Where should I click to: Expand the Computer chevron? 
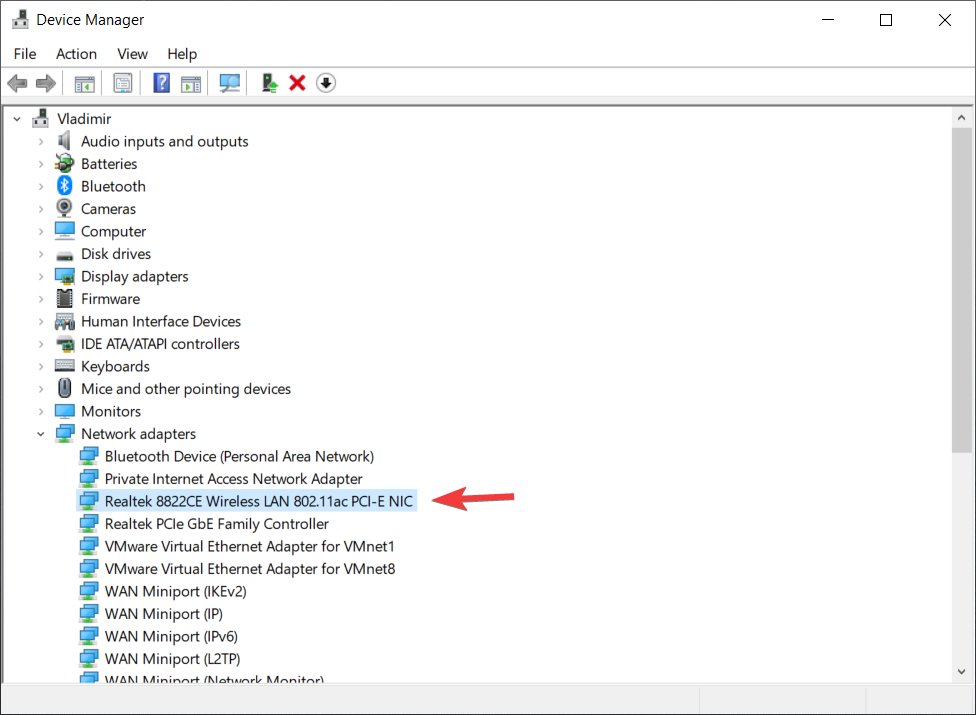(40, 231)
